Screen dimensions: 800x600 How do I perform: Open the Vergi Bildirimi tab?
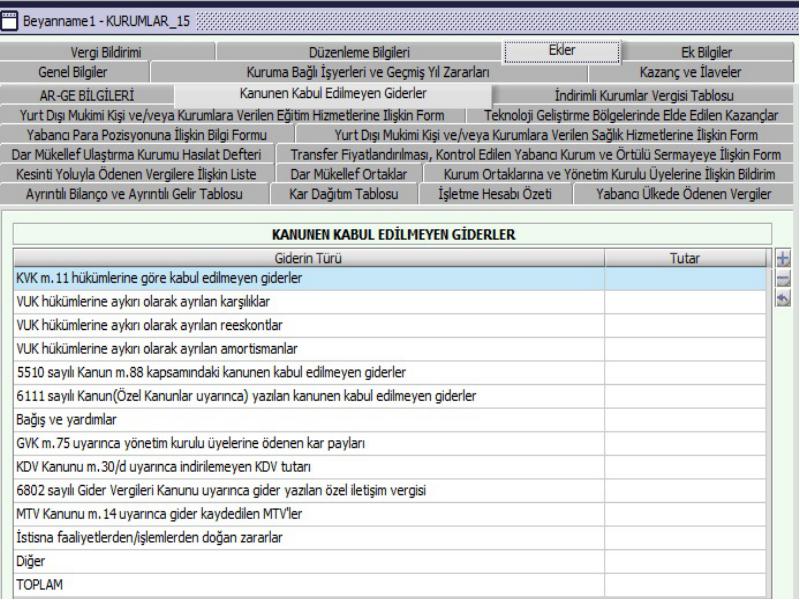[106, 52]
